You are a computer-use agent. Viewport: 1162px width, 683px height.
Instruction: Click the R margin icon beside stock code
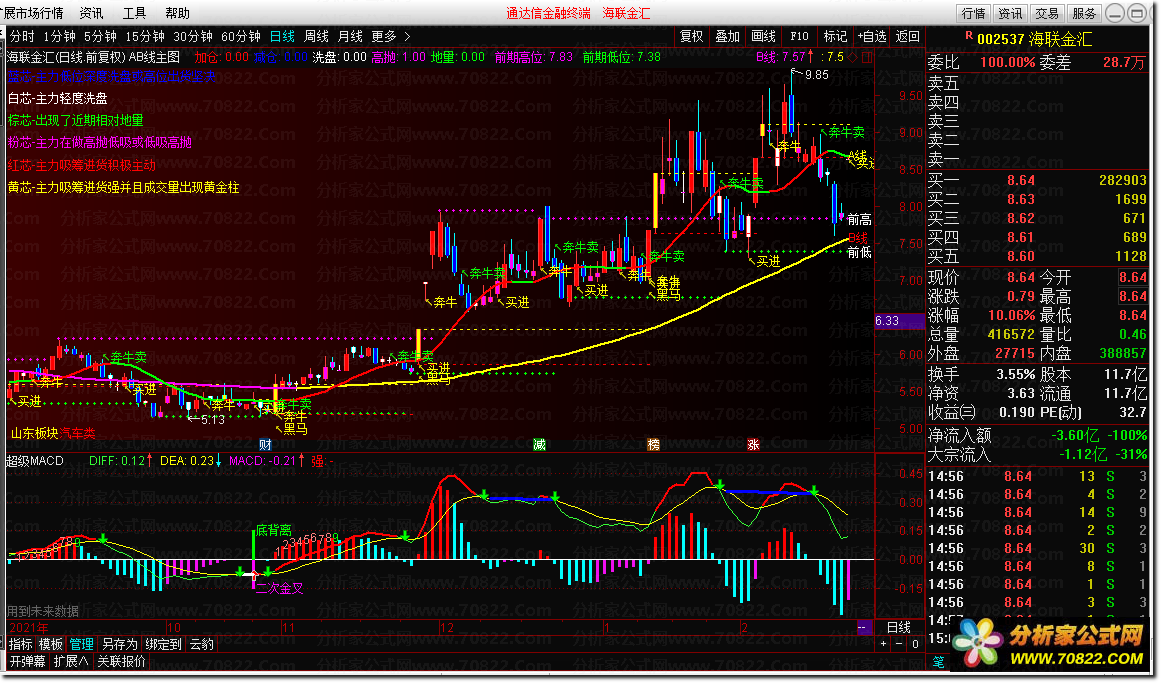969,36
